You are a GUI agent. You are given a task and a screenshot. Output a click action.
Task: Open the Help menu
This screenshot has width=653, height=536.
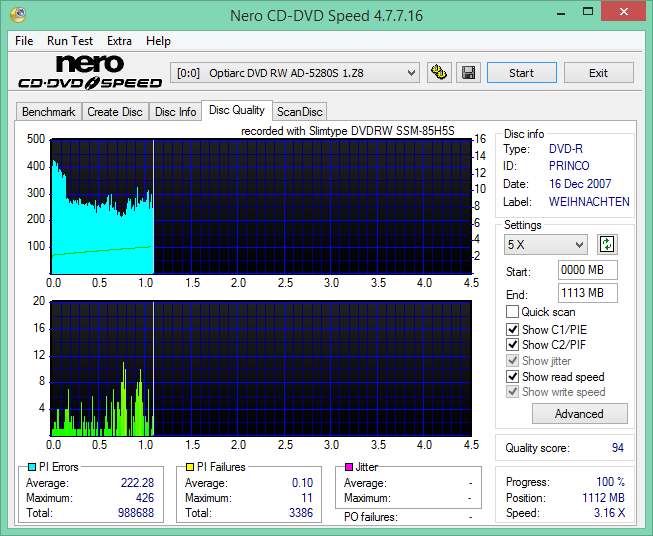[x=158, y=41]
